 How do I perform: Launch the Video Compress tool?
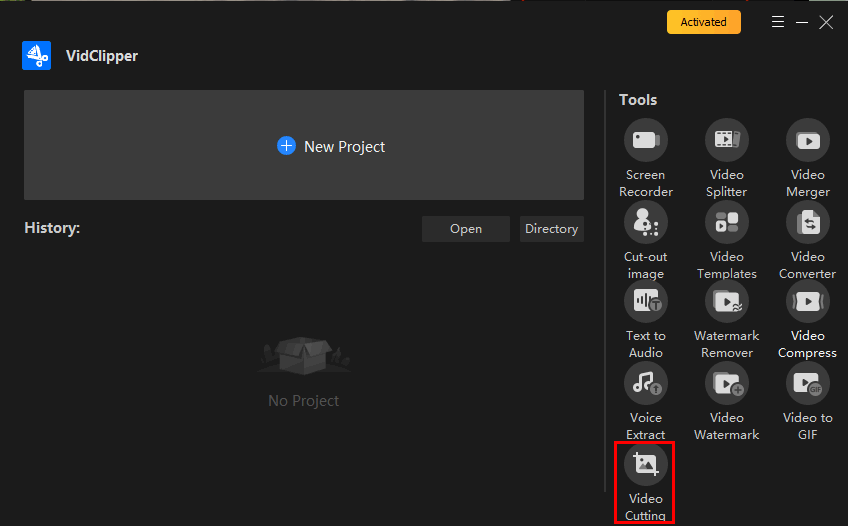click(807, 301)
